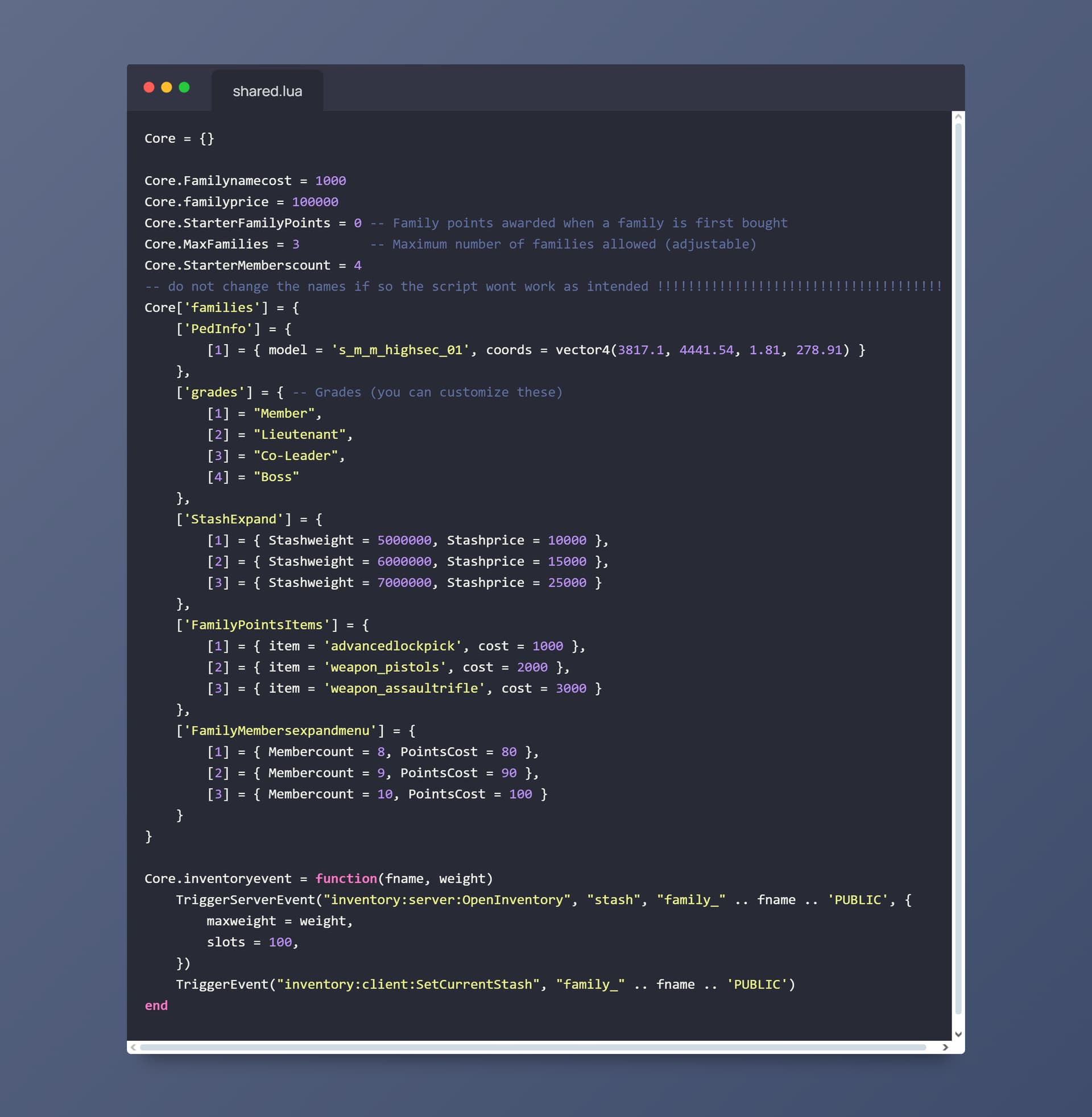This screenshot has width=1092, height=1117.
Task: Click the Core.MaxFamilies value 3
Action: [296, 244]
